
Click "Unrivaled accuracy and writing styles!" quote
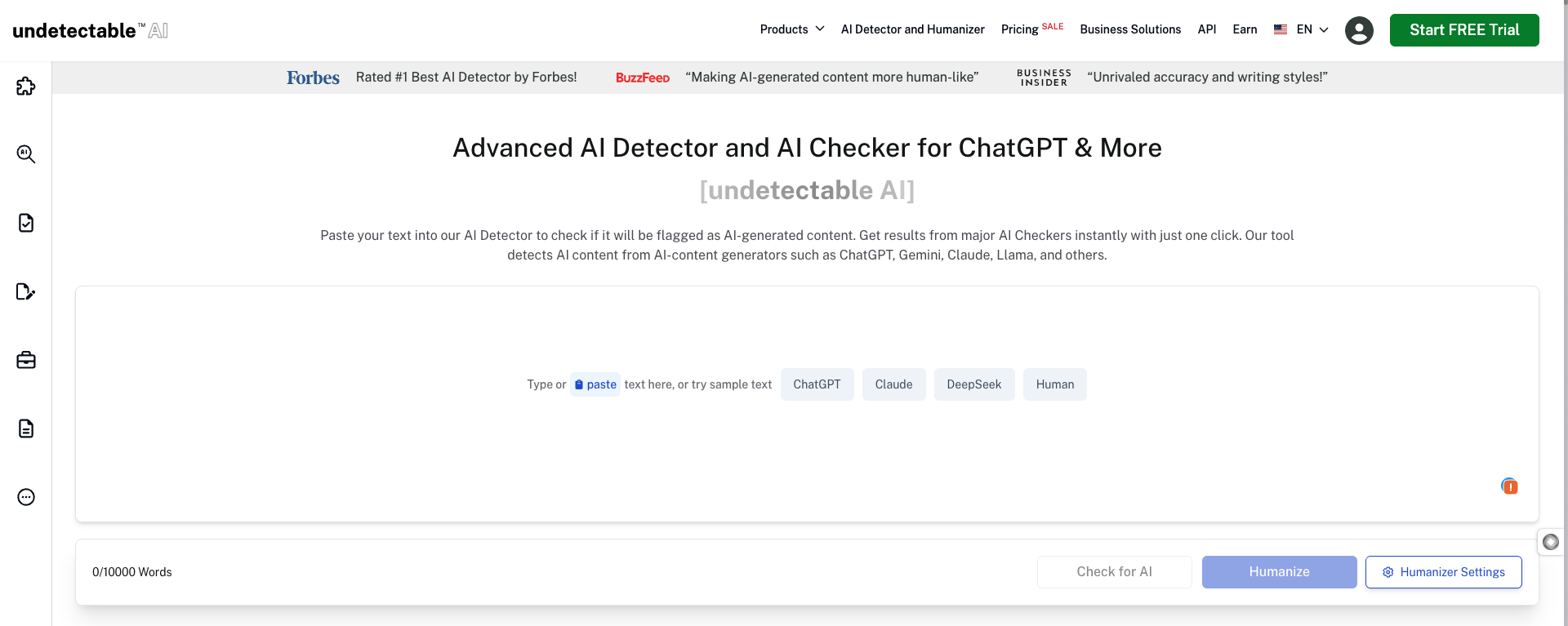1207,78
